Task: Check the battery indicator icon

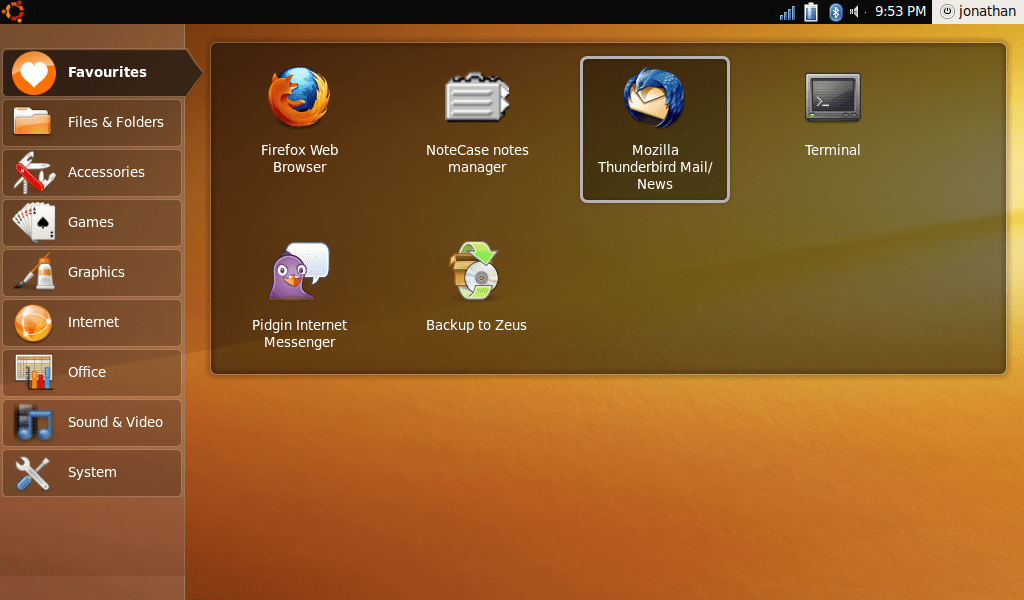Action: 811,12
